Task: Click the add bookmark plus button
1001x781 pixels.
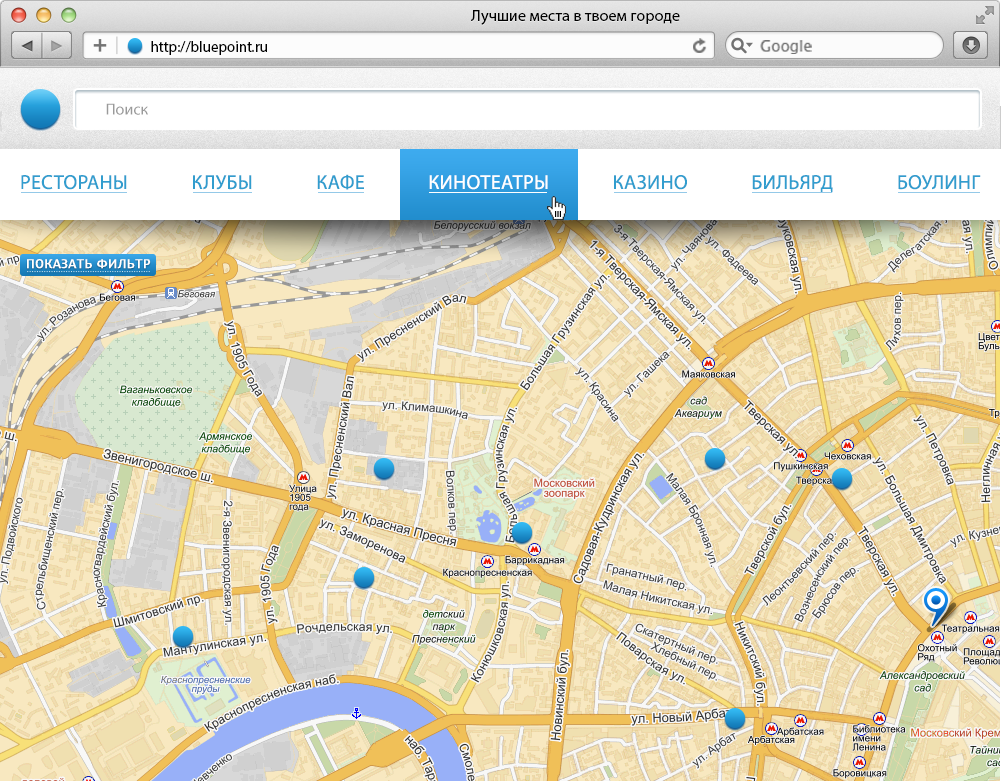Action: [100, 46]
